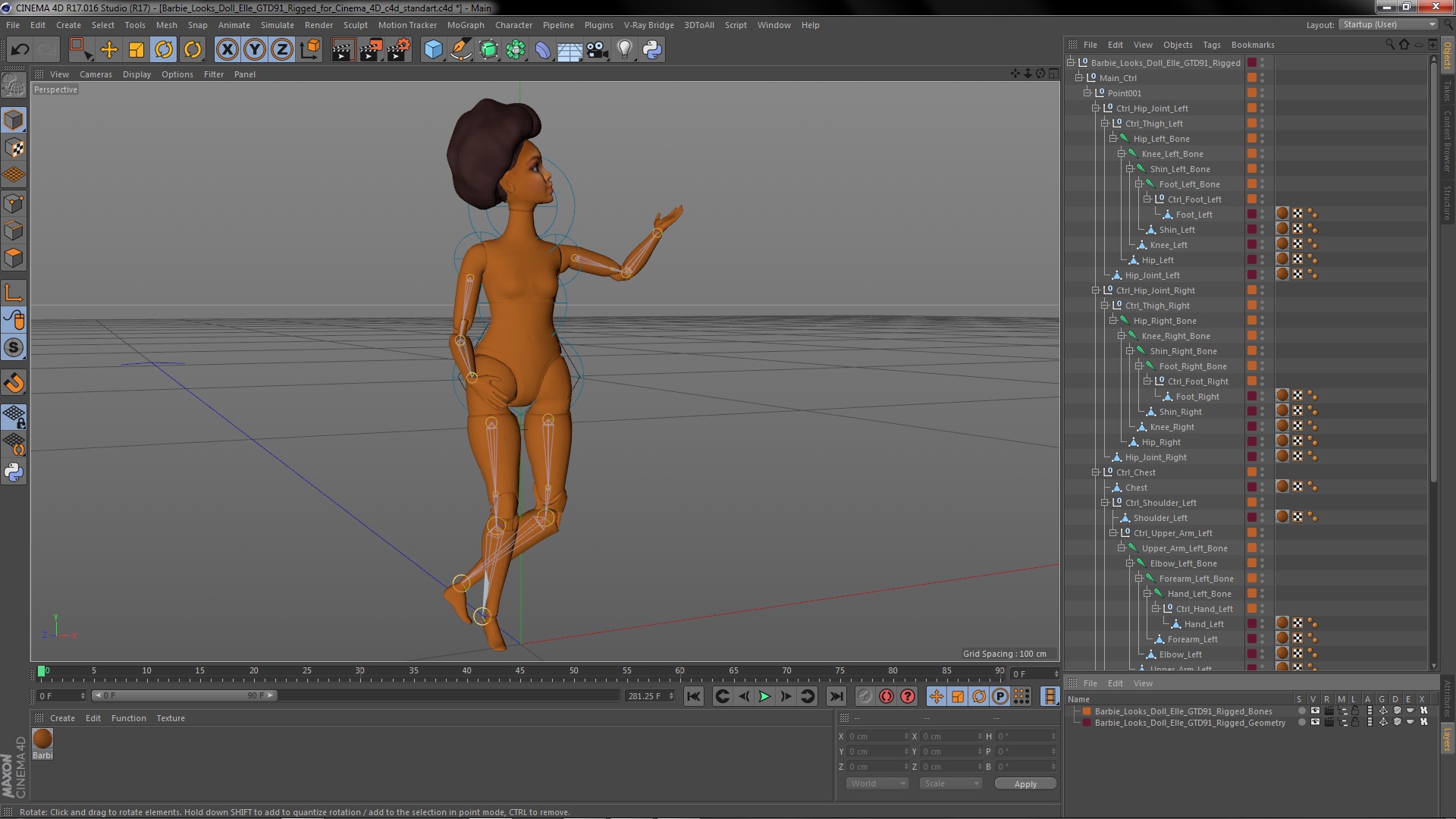The height and width of the screenshot is (819, 1456).
Task: Open the Layout Startup dropdown
Action: coord(1388,24)
